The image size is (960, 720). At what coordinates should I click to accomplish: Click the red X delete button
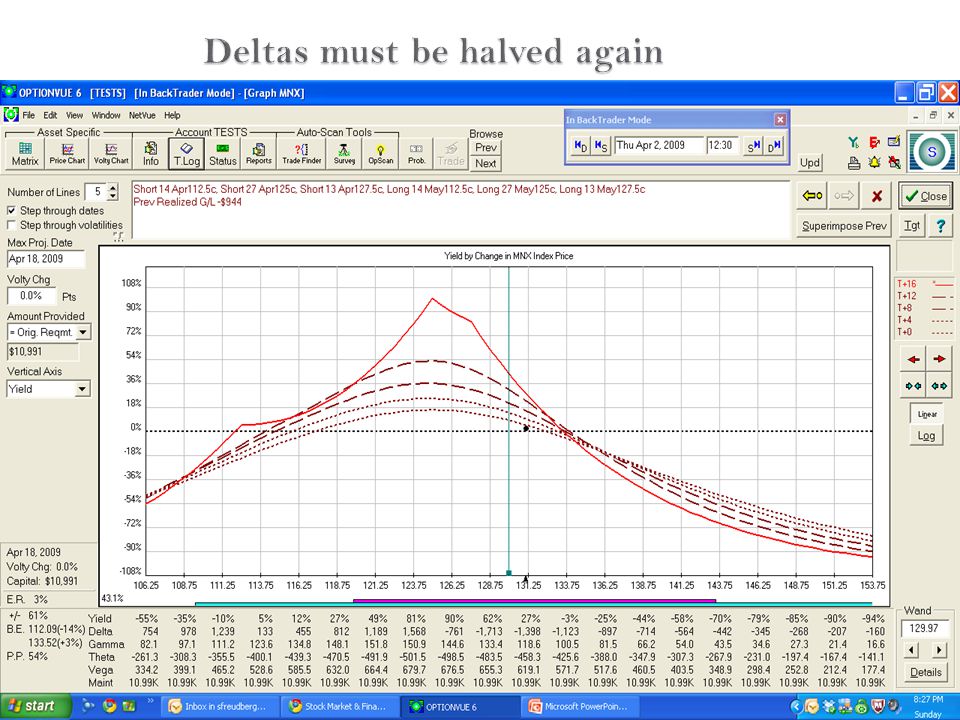point(876,196)
